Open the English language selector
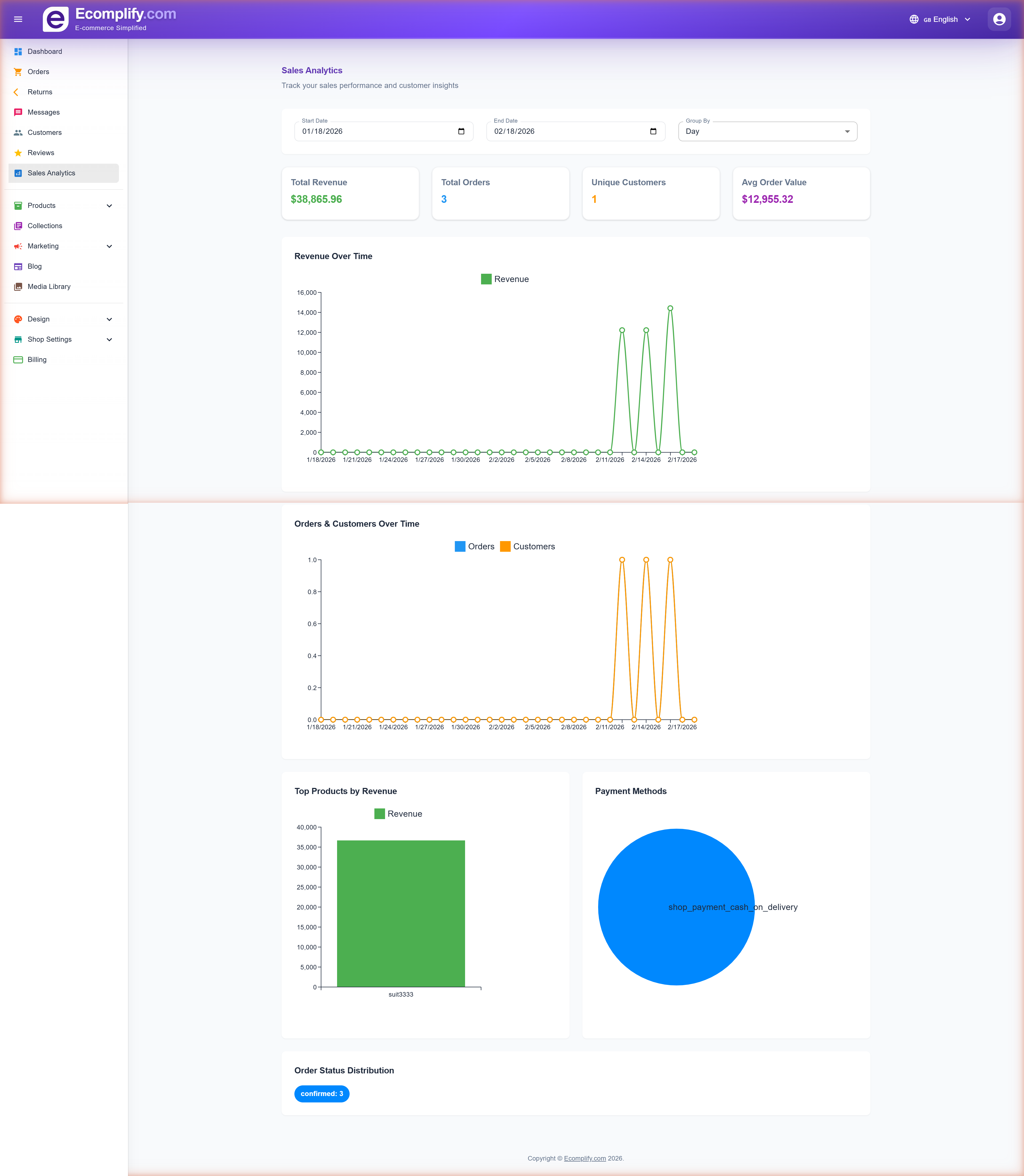 940,19
